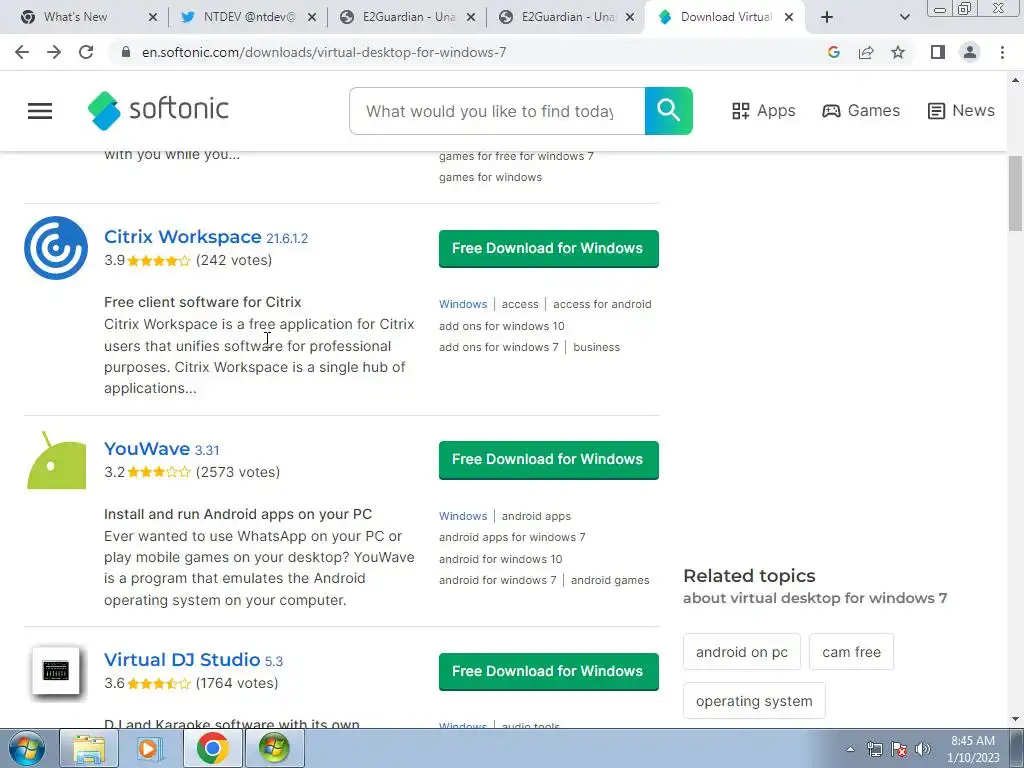1024x768 pixels.
Task: Click the browser forward arrow
Action: [54, 52]
